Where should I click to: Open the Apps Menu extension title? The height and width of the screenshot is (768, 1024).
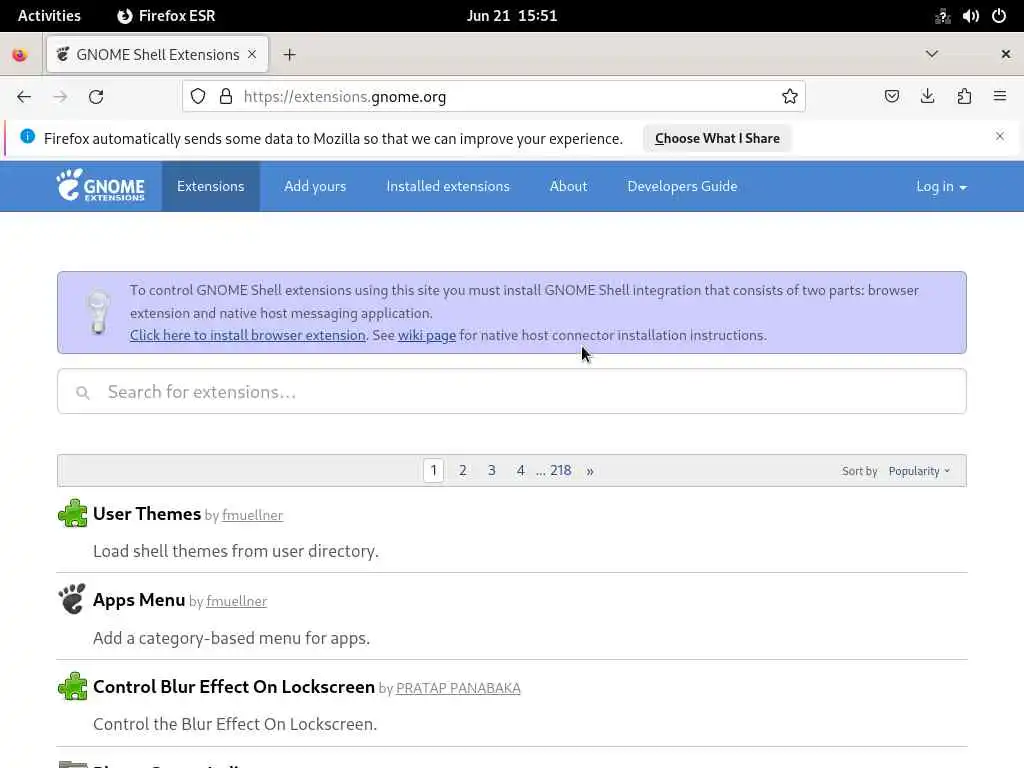tap(139, 600)
